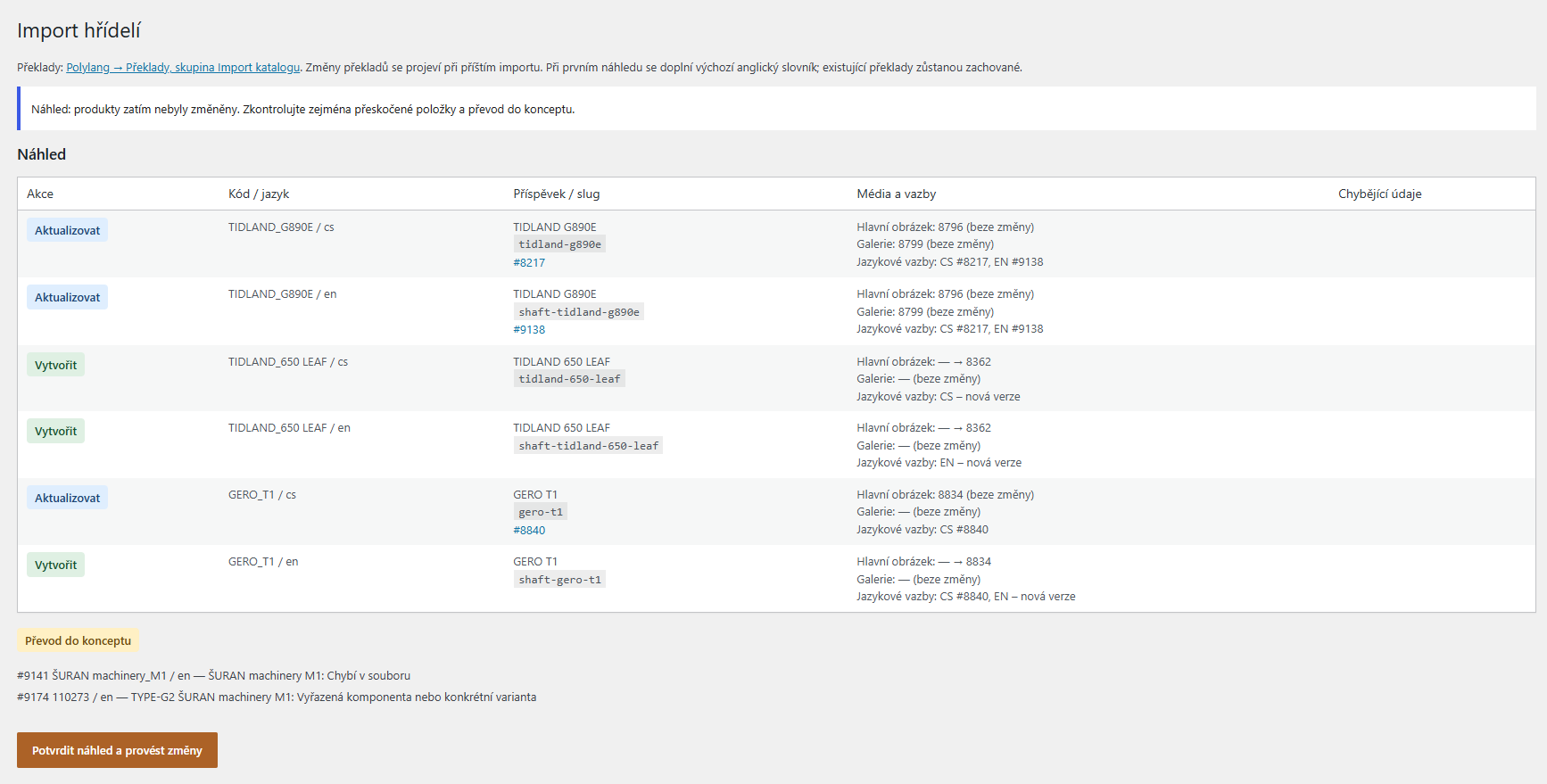Select the code cell TIDLAND_650 LEAF / en
This screenshot has width=1547, height=784.
point(289,428)
